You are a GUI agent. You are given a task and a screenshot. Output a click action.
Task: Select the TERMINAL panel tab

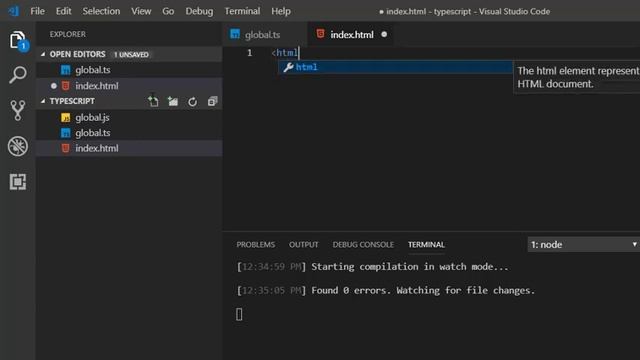[426, 244]
